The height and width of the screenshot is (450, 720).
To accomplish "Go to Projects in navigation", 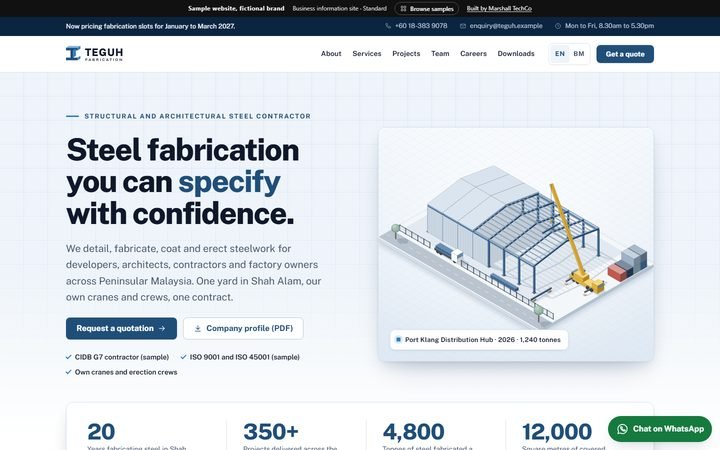I will [406, 54].
